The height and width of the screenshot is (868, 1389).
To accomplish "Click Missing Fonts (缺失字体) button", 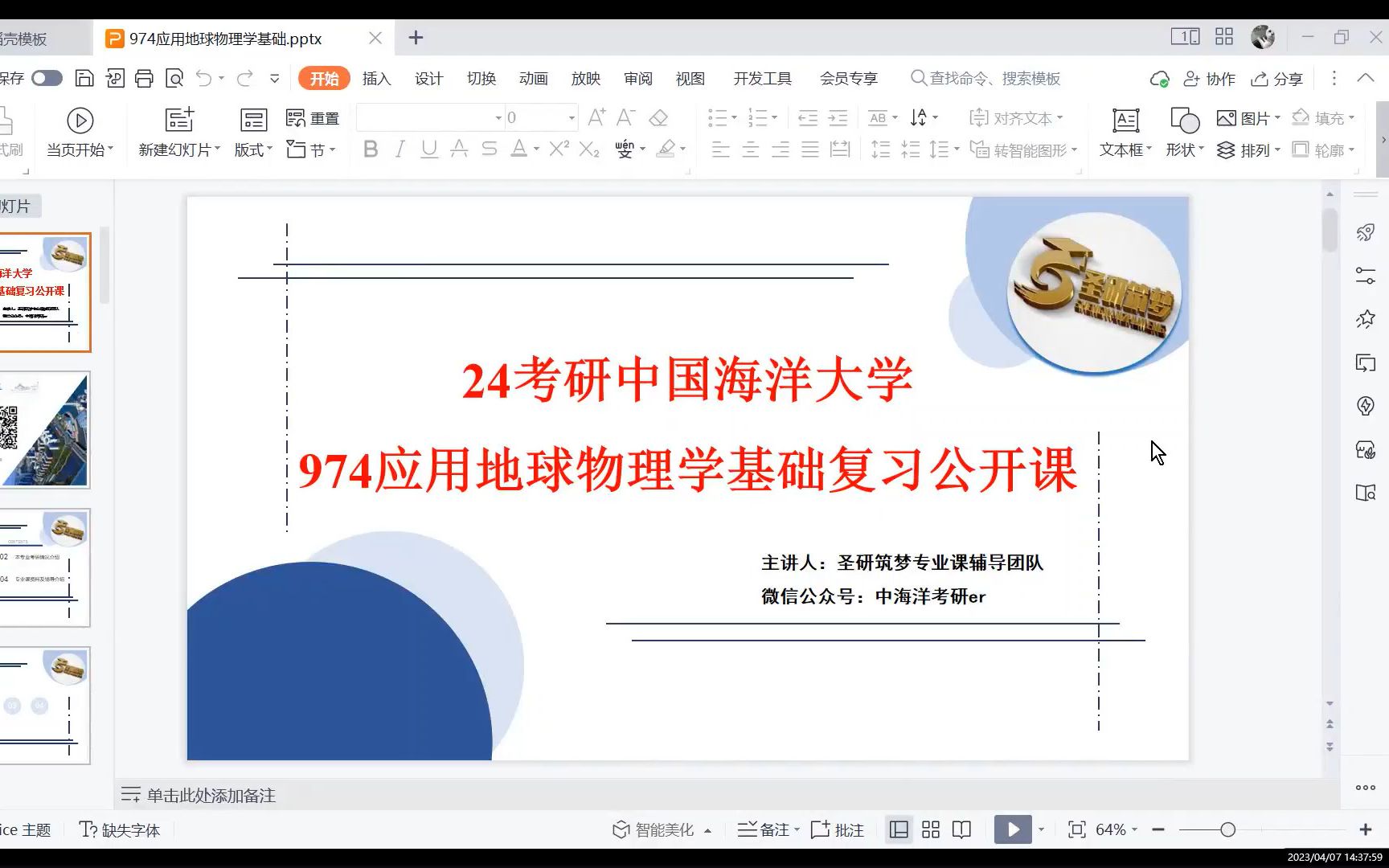I will [120, 829].
